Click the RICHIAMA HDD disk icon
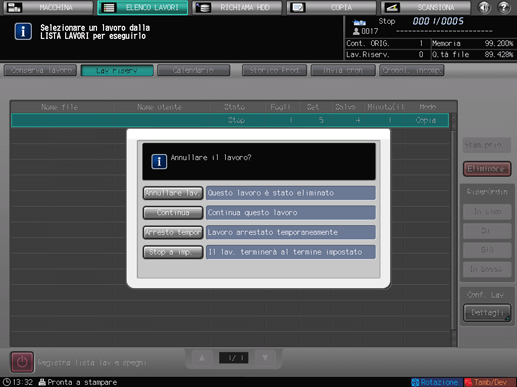517x387 pixels. point(203,7)
